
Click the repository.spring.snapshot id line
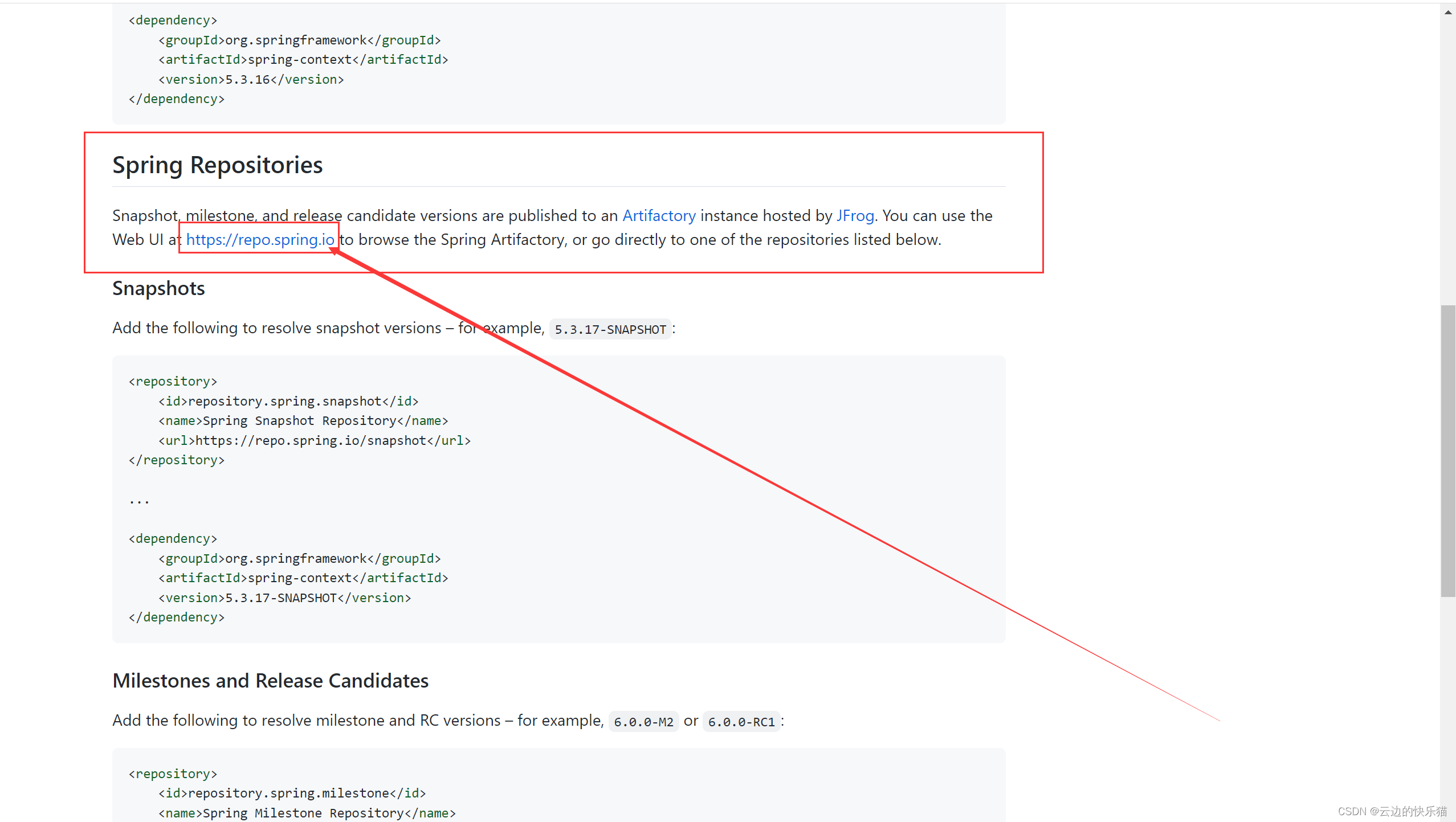pyautogui.click(x=288, y=401)
